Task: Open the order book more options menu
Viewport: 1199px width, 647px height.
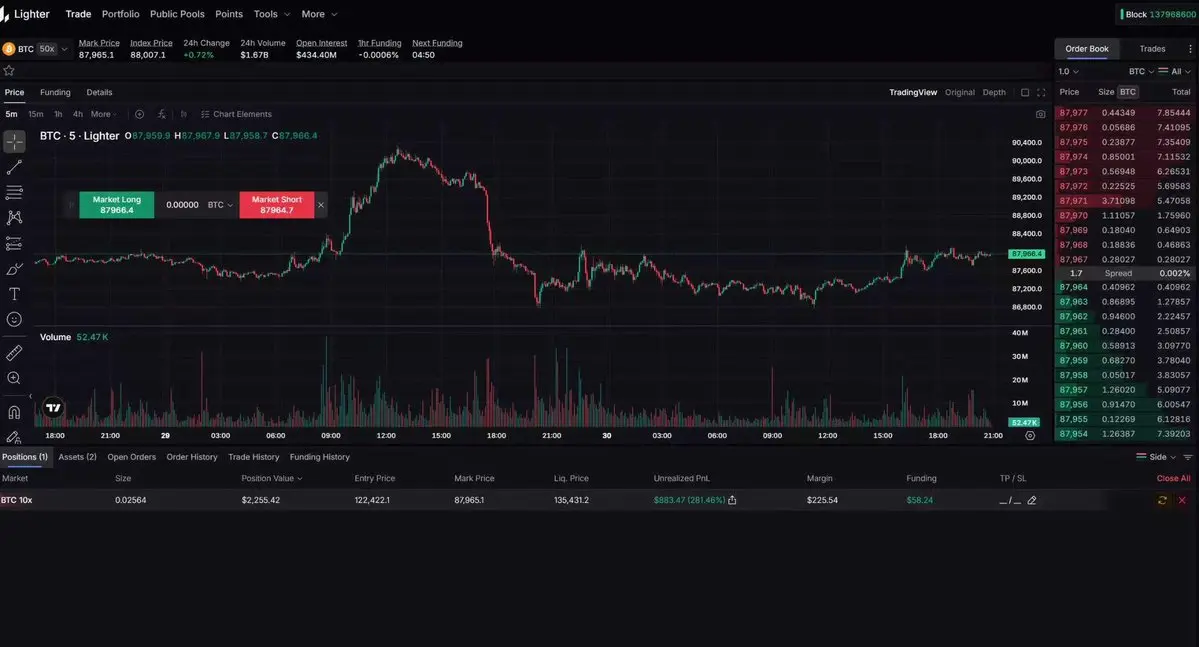Action: tap(1190, 49)
